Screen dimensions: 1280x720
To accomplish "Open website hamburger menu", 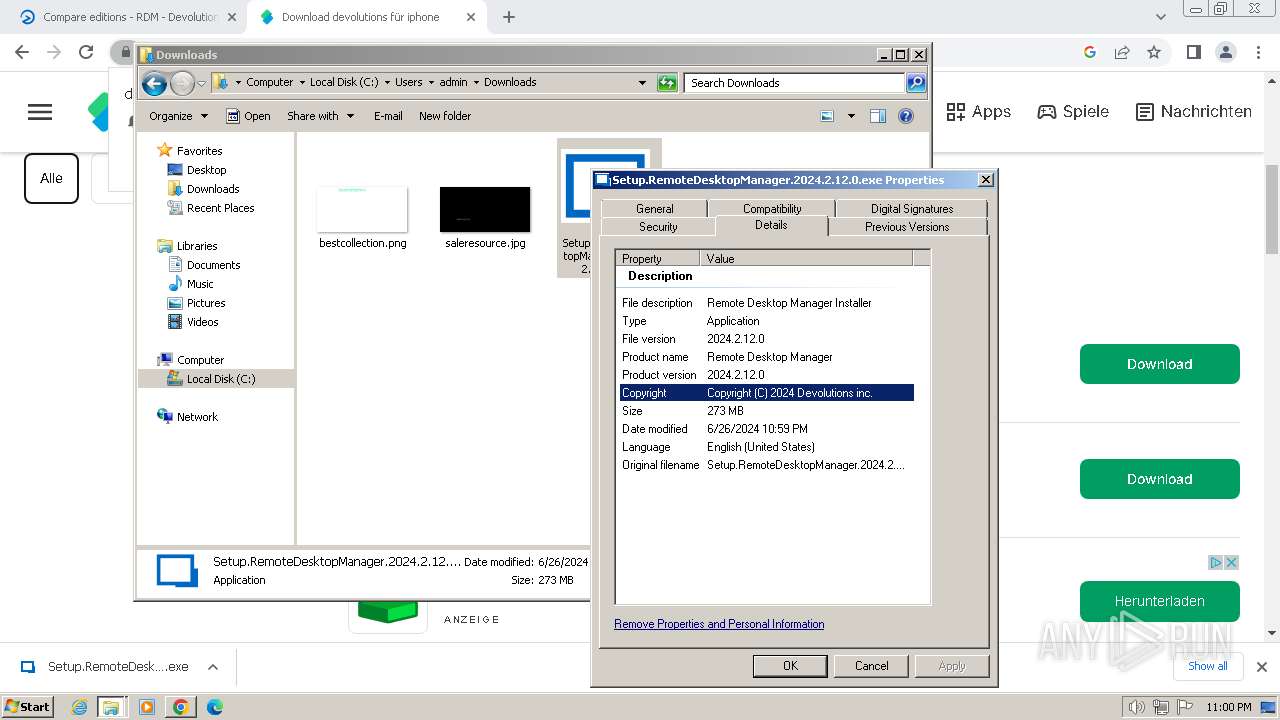I will [x=40, y=112].
